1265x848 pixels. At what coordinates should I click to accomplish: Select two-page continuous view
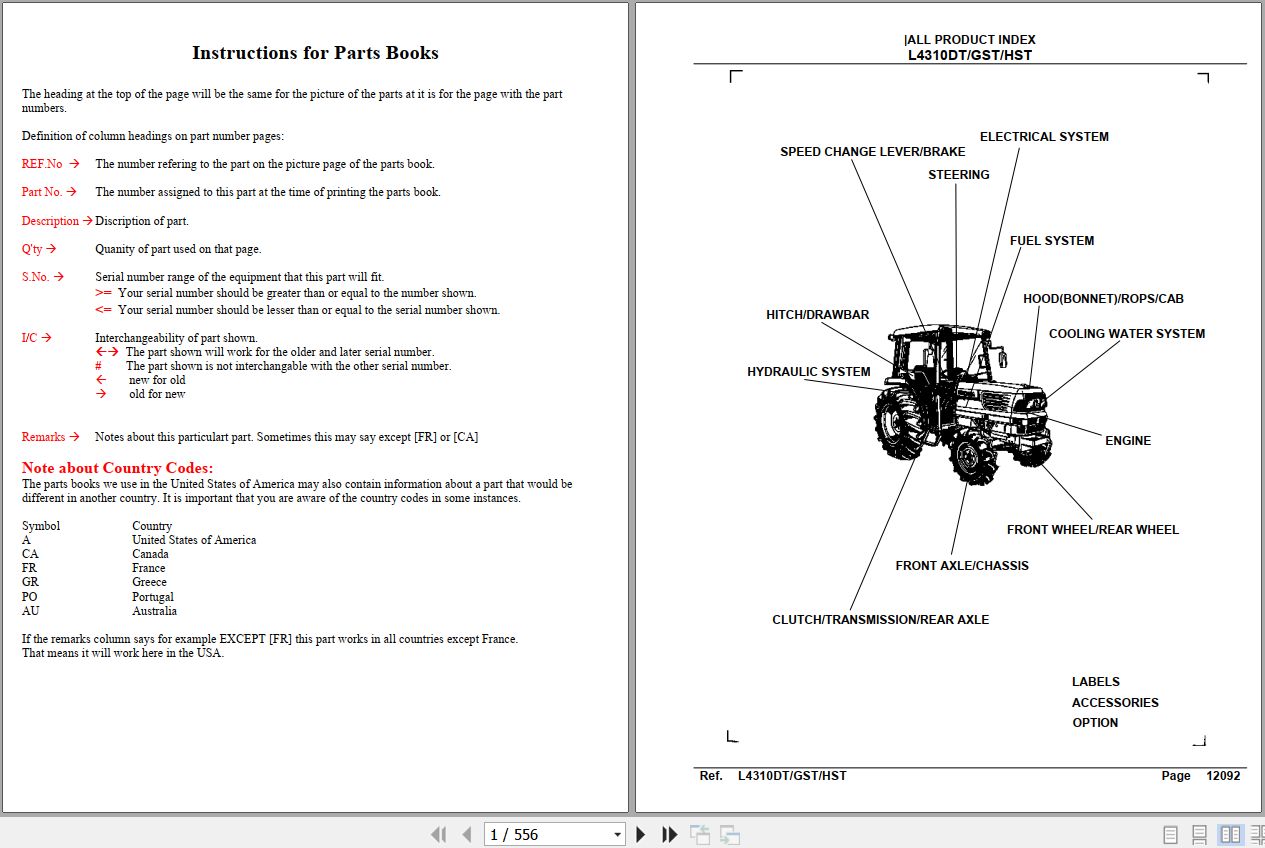(1257, 834)
